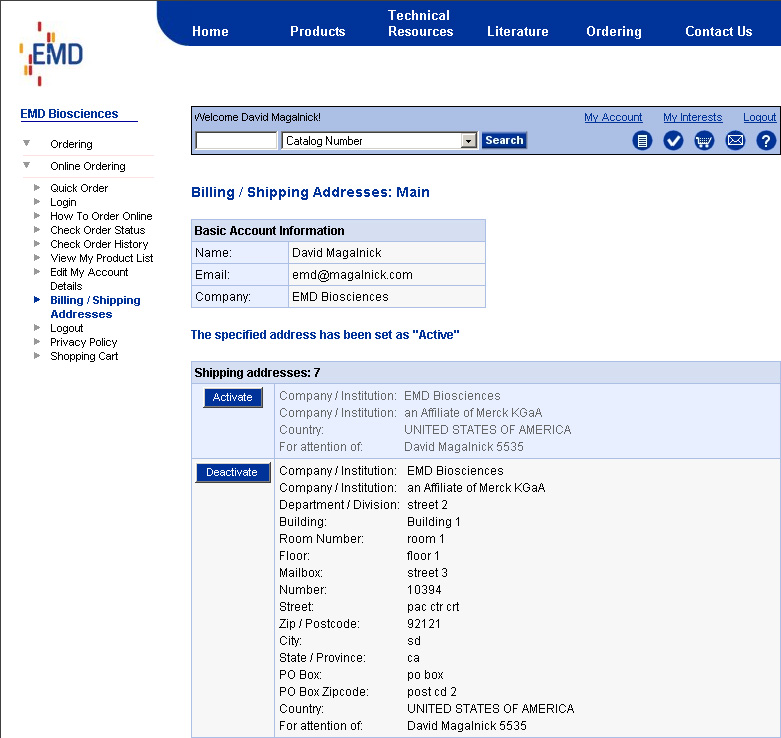781x738 pixels.
Task: Open Login in the sidebar
Action: [x=63, y=202]
